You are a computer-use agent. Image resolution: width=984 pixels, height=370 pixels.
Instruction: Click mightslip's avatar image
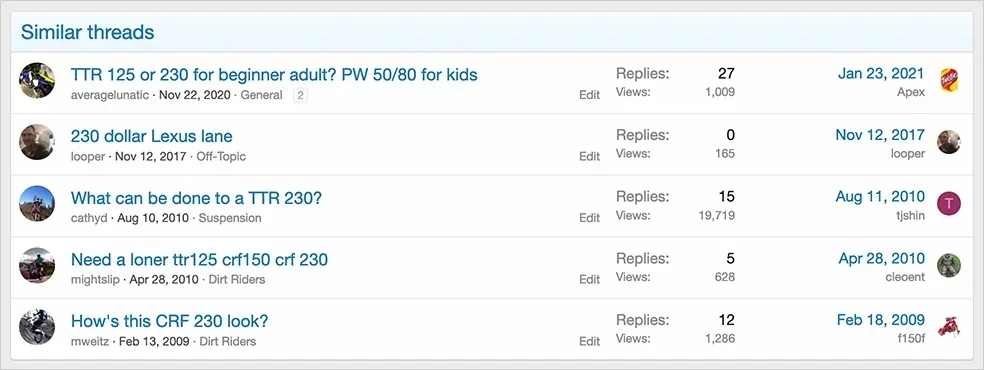click(37, 265)
